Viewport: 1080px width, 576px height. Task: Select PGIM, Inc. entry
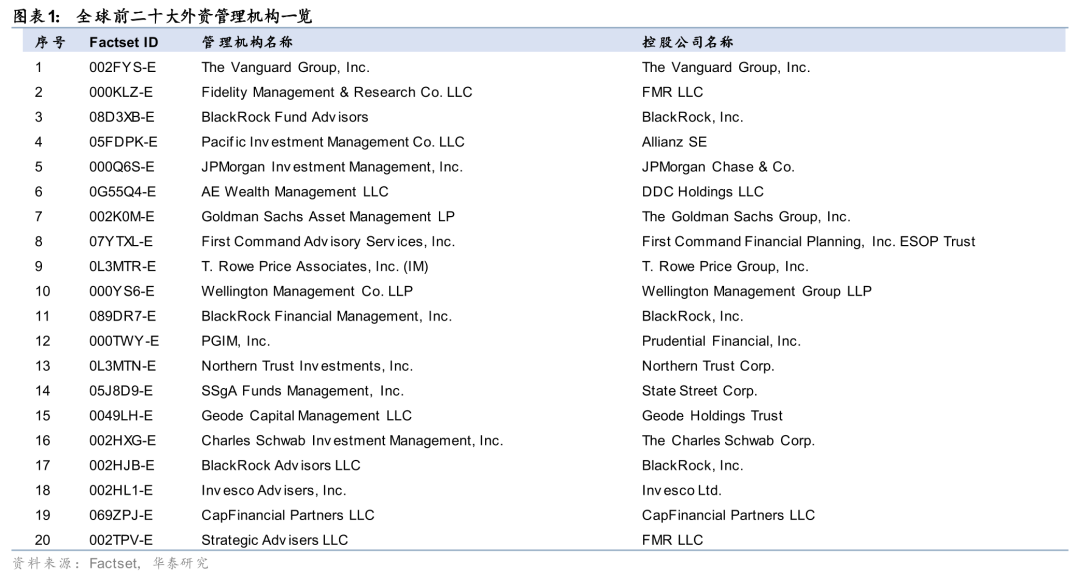[x=236, y=341]
